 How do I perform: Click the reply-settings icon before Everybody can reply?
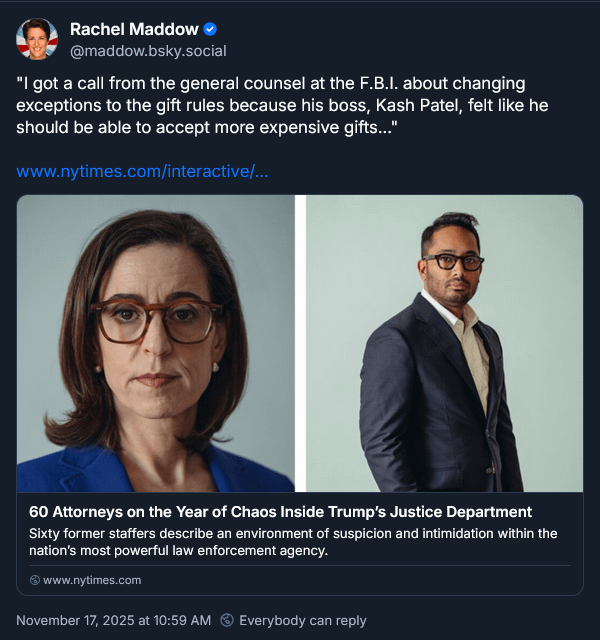[x=227, y=621]
